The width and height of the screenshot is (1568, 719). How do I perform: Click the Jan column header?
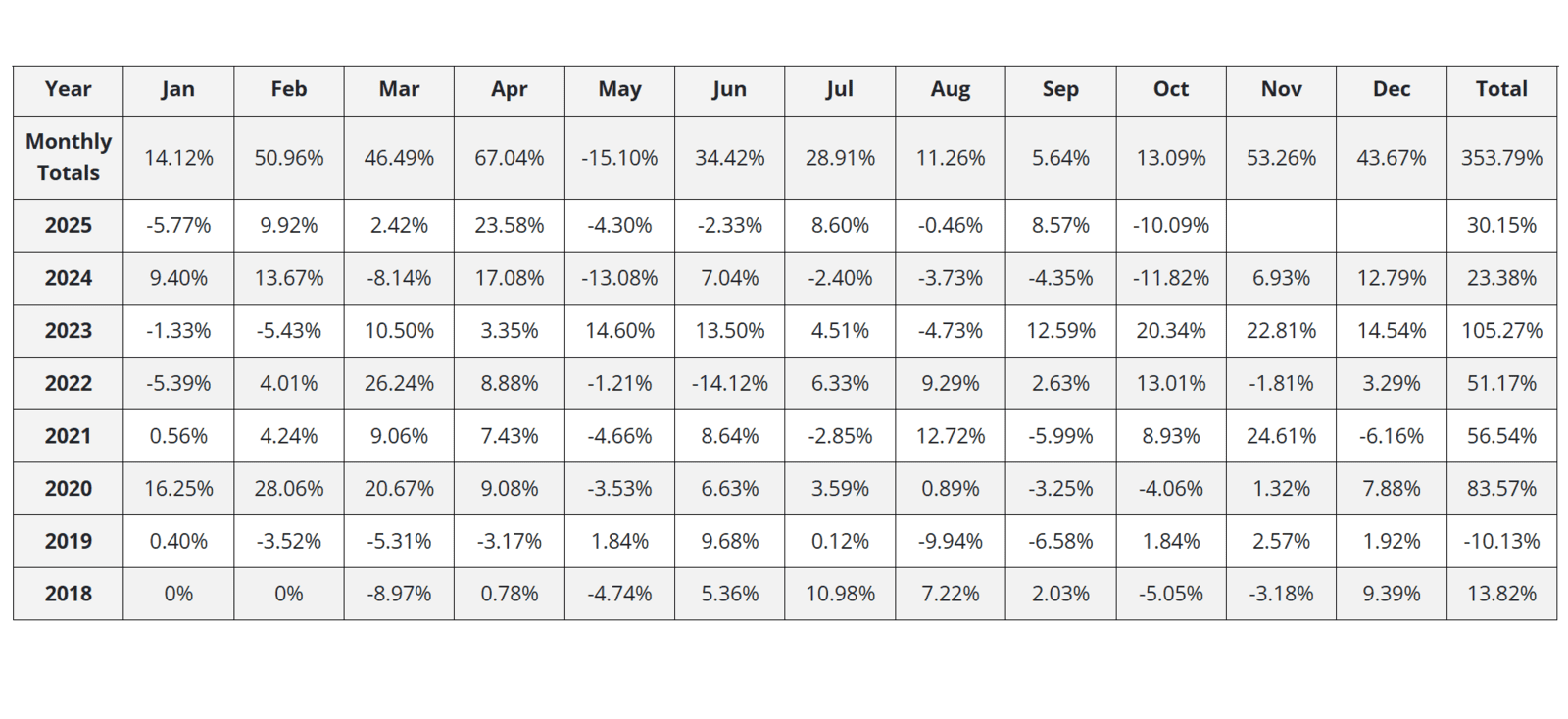(178, 89)
